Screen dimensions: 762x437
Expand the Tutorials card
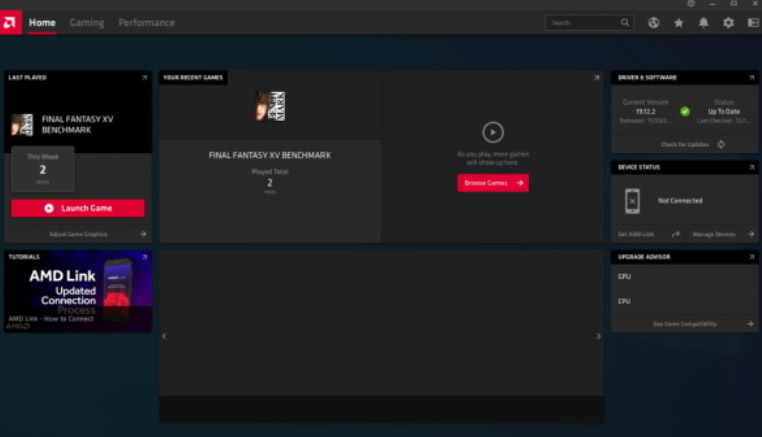click(x=144, y=257)
